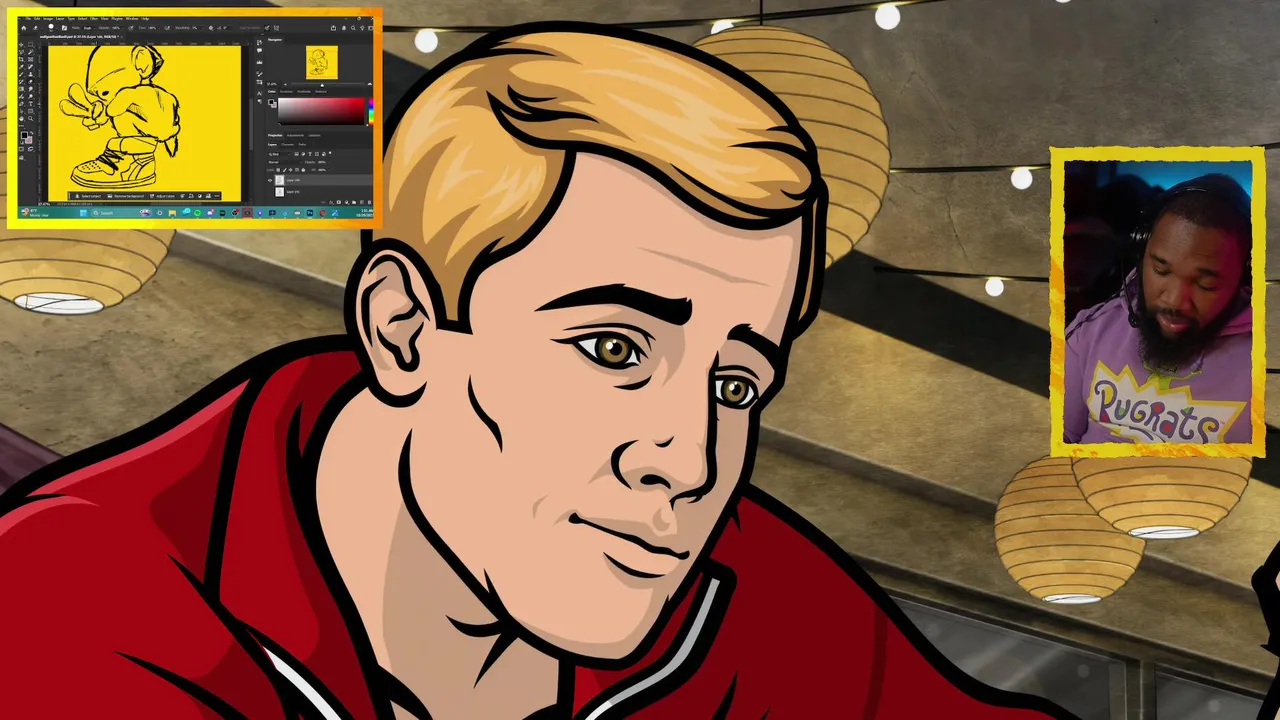Open the Normal blend mode dropdown
The height and width of the screenshot is (720, 1280).
(x=285, y=162)
